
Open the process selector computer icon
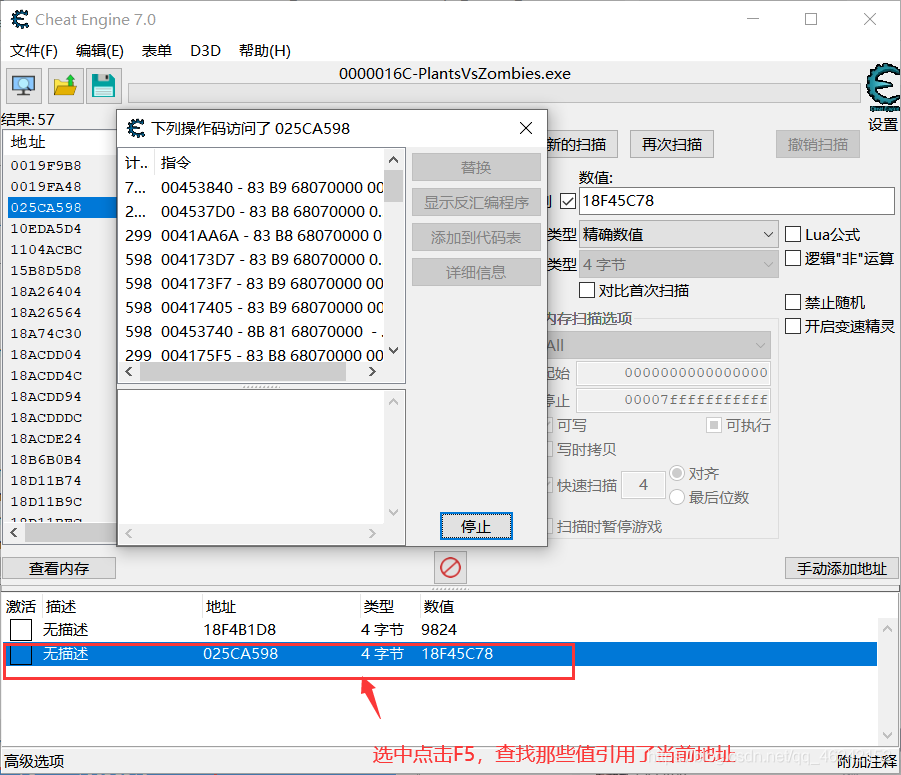(x=24, y=86)
